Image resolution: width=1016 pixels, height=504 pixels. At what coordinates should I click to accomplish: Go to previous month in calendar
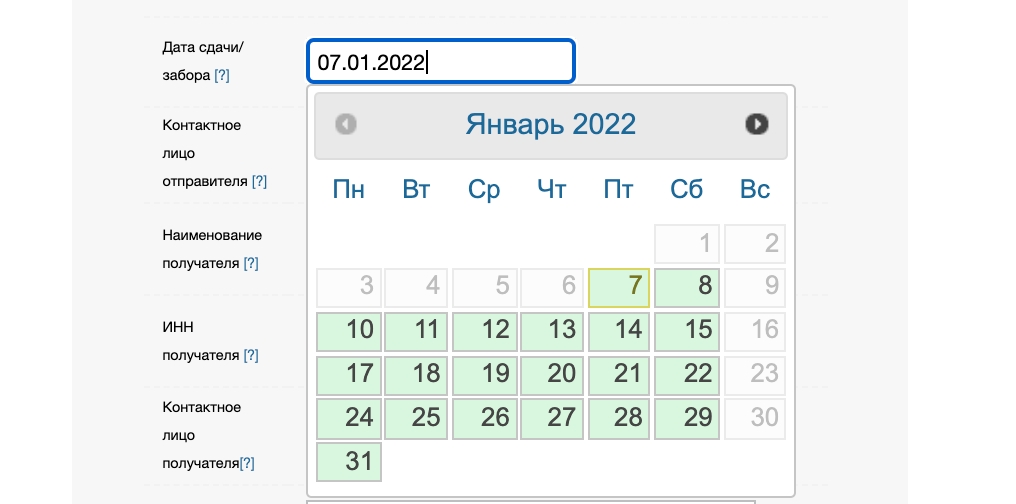tap(346, 124)
